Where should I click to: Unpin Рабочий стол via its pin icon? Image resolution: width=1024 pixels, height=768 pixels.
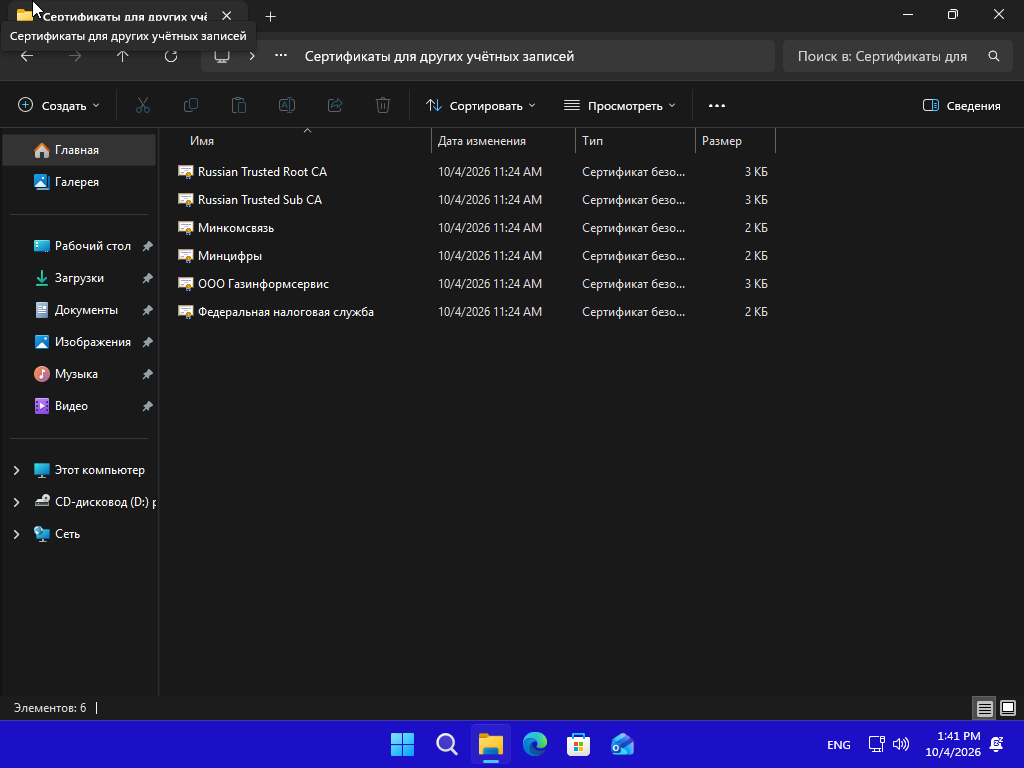point(148,246)
